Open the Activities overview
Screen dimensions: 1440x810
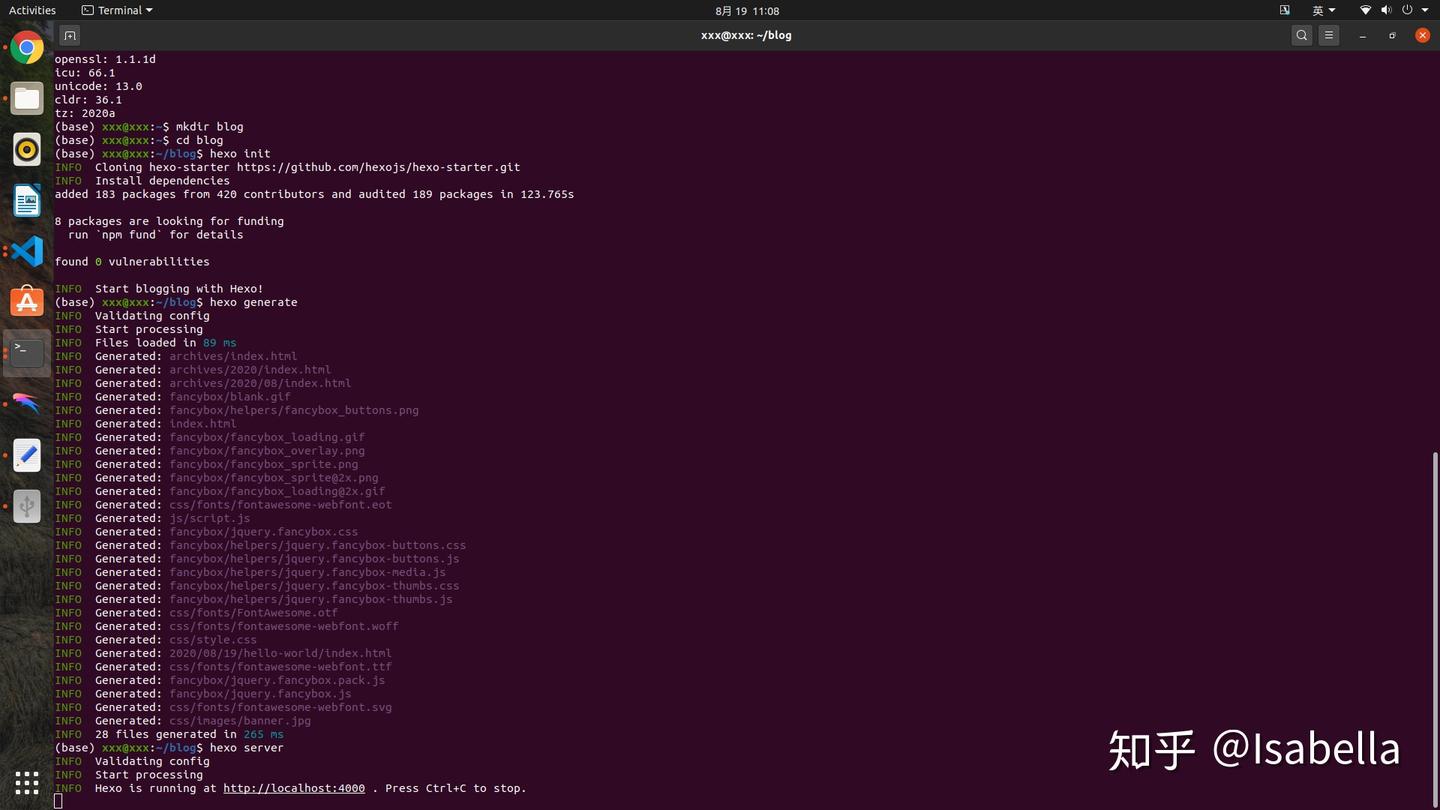[32, 10]
